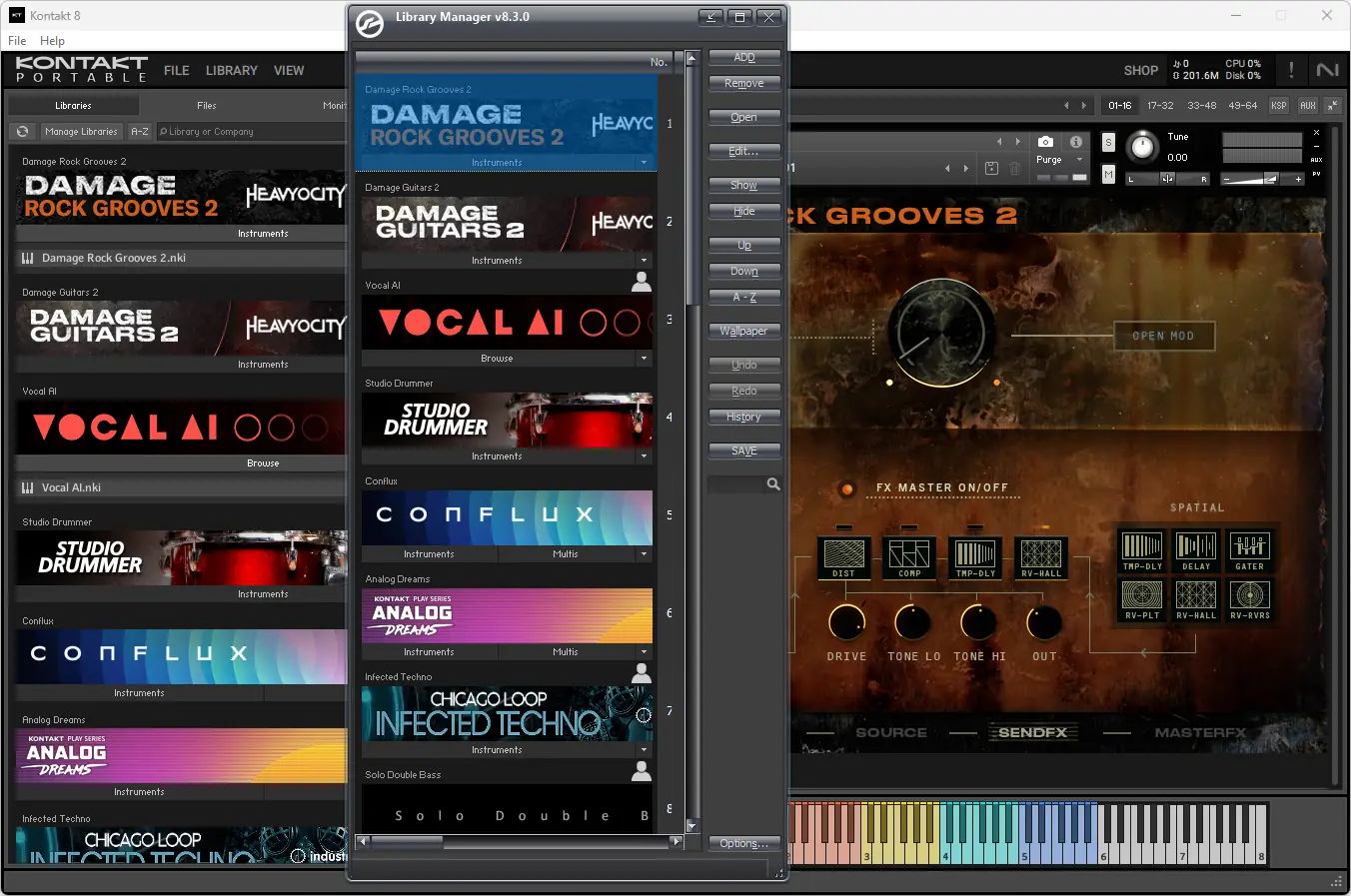Toggle the chain TMP-DLY module enable indicator
The height and width of the screenshot is (896, 1351).
pyautogui.click(x=975, y=527)
